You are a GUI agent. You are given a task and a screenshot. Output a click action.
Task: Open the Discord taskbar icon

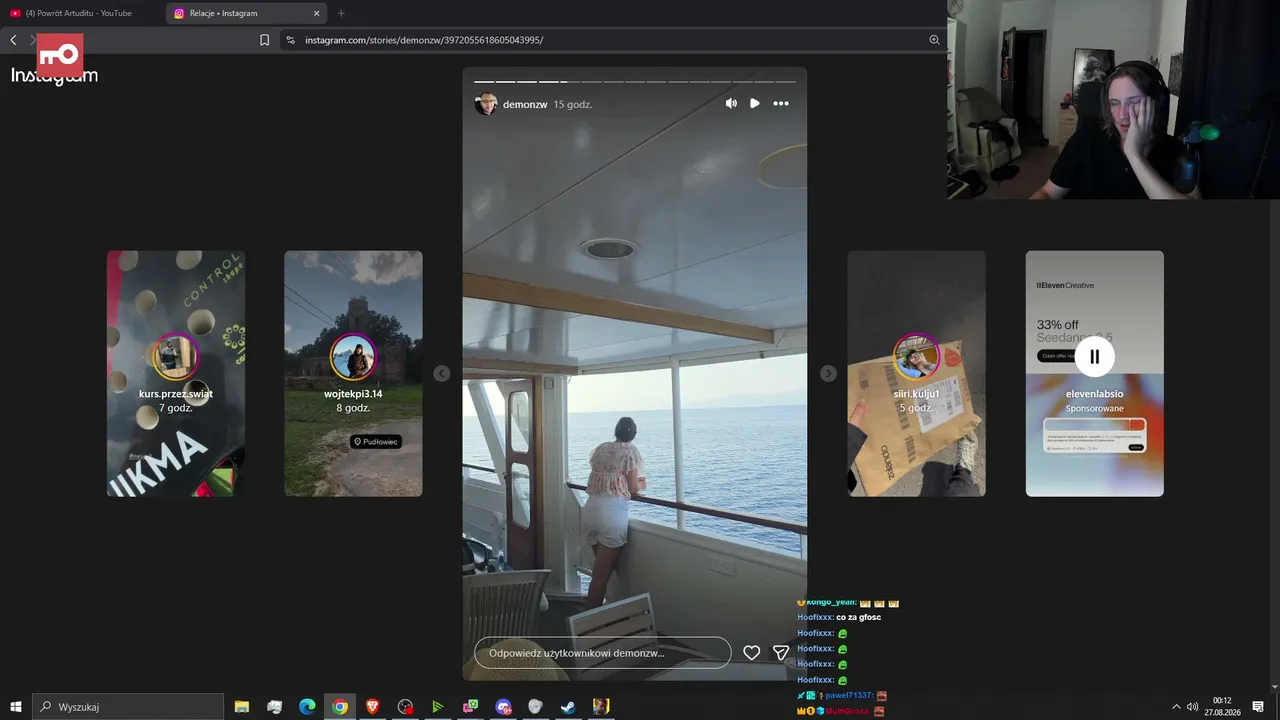point(502,707)
